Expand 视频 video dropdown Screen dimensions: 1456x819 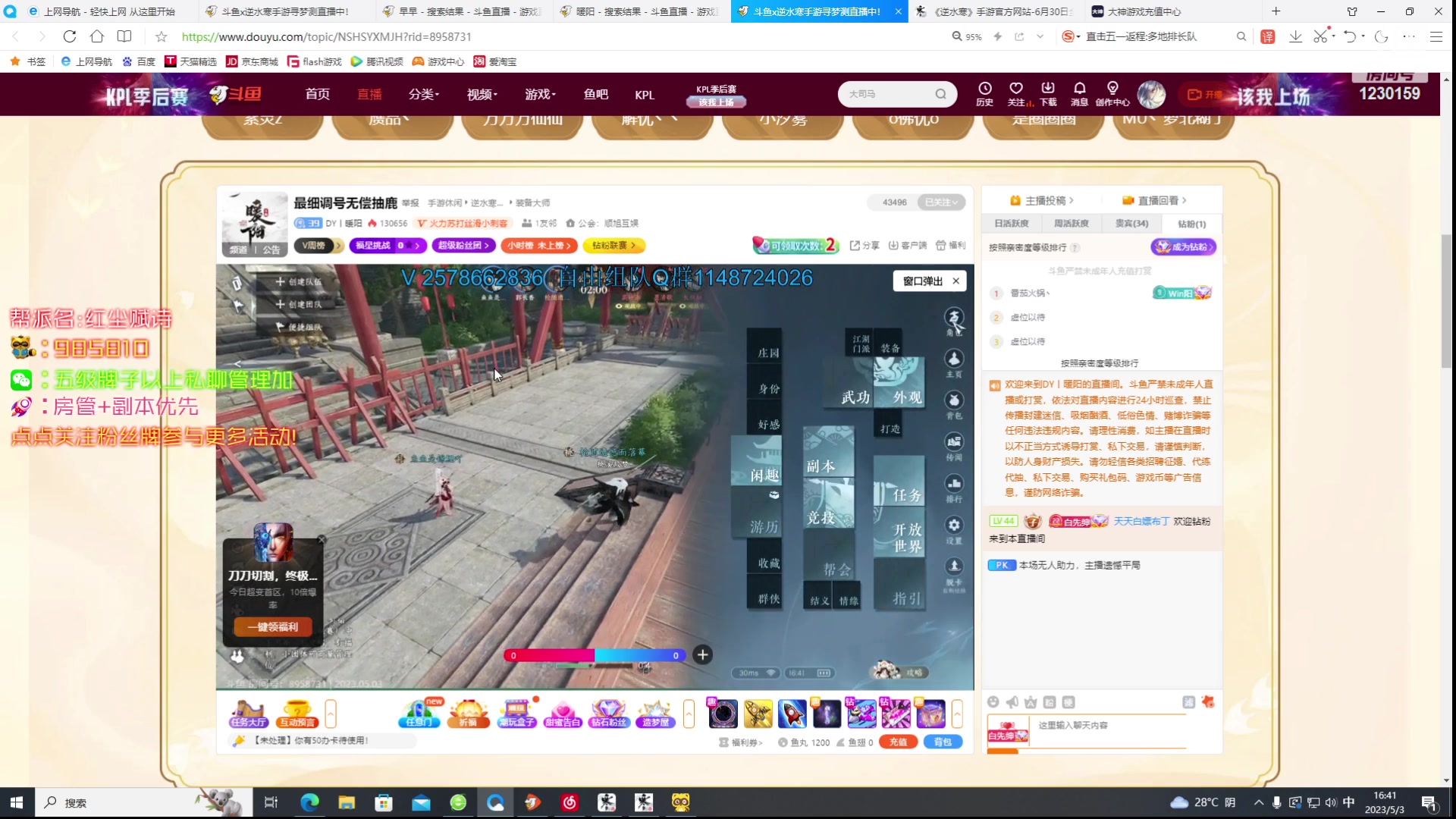point(482,94)
